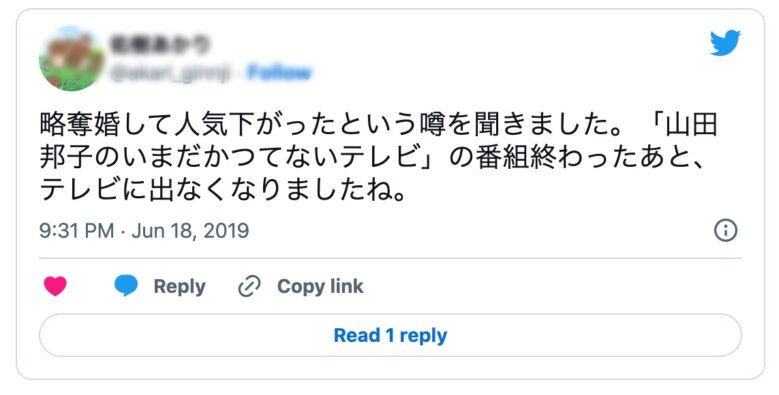
Task: Follow the tweet author via Follow link
Action: tap(279, 73)
